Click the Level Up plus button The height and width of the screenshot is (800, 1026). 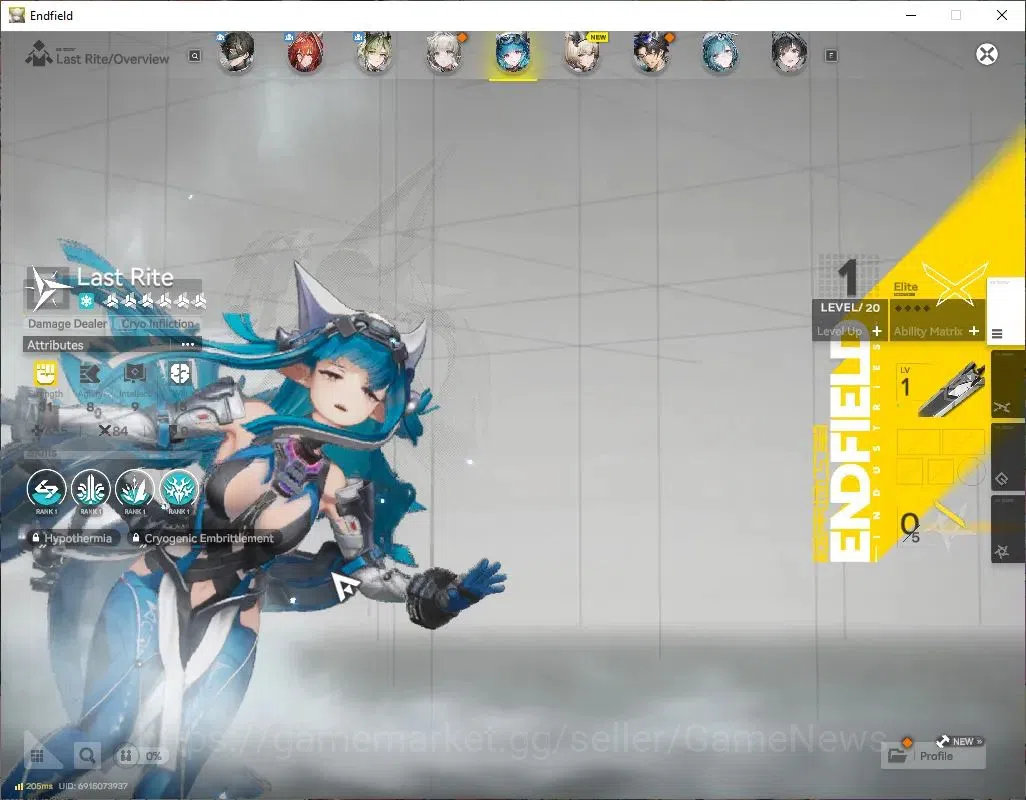877,332
